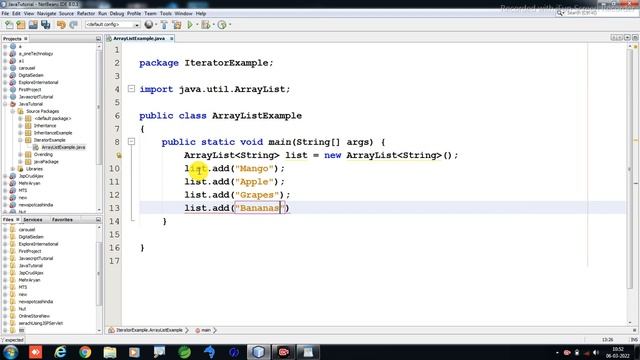Open the Window menu
Image resolution: width=640 pixels, height=360 pixels.
point(183,13)
